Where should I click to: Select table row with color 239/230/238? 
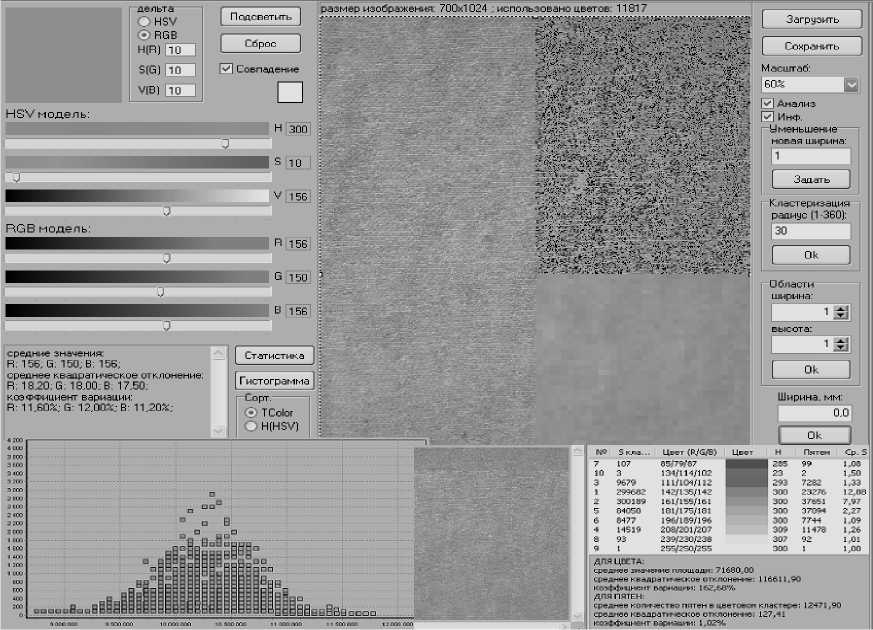[728, 539]
